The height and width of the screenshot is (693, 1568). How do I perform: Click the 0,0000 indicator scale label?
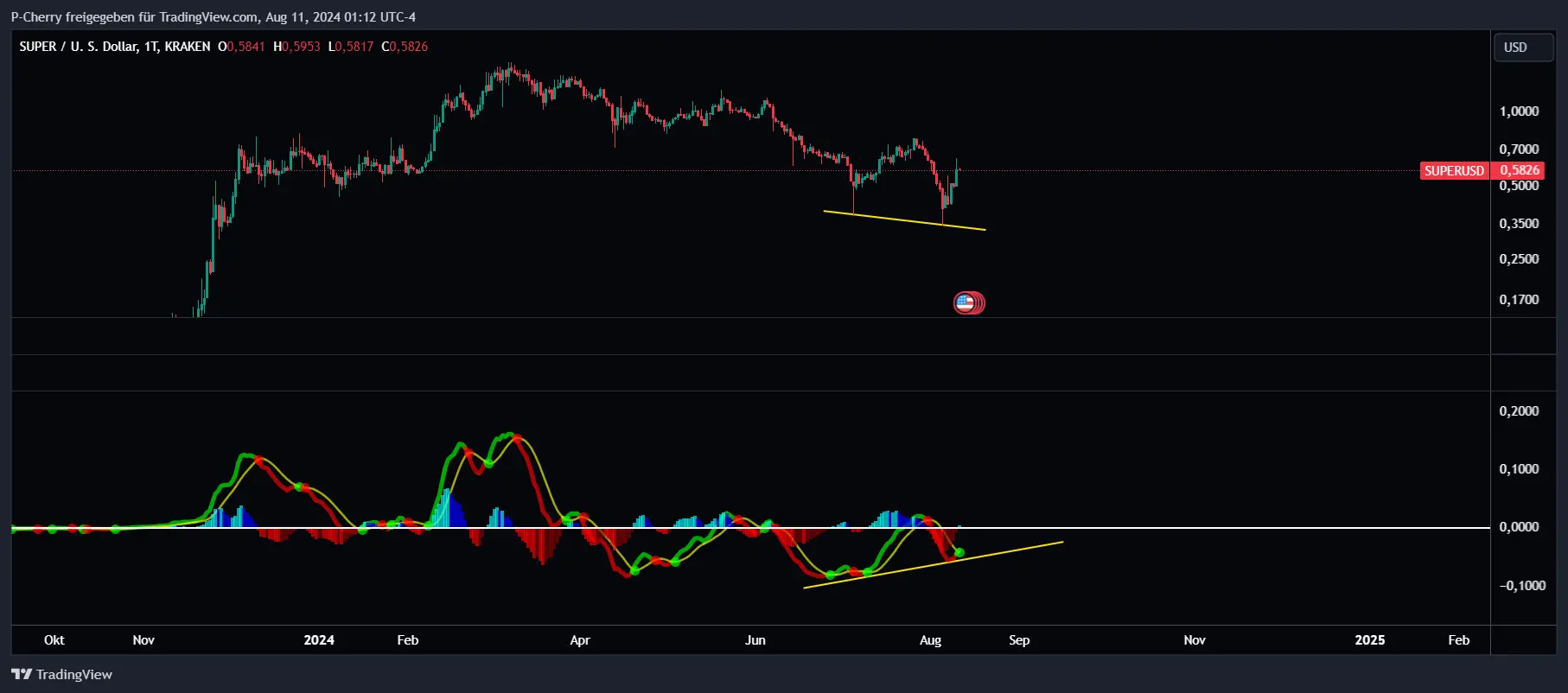(x=1519, y=527)
